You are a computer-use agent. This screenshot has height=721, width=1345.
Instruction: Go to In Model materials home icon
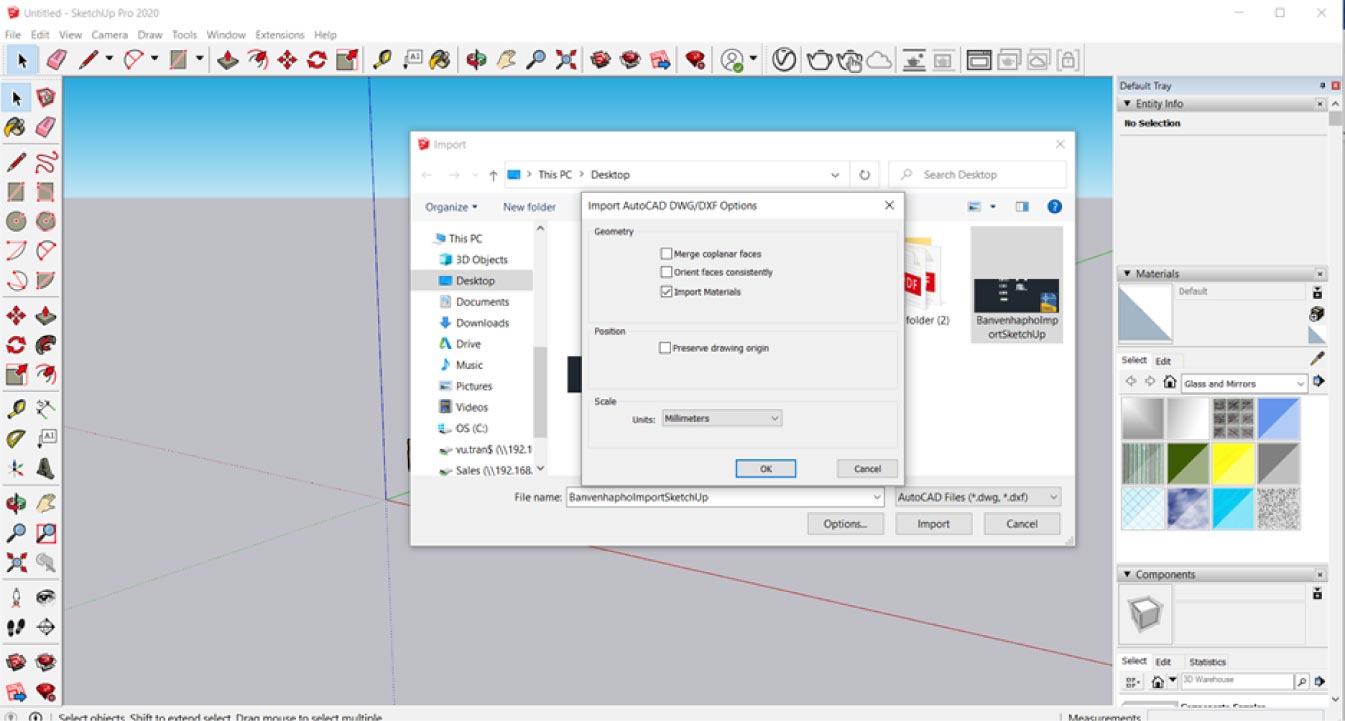pos(1169,383)
